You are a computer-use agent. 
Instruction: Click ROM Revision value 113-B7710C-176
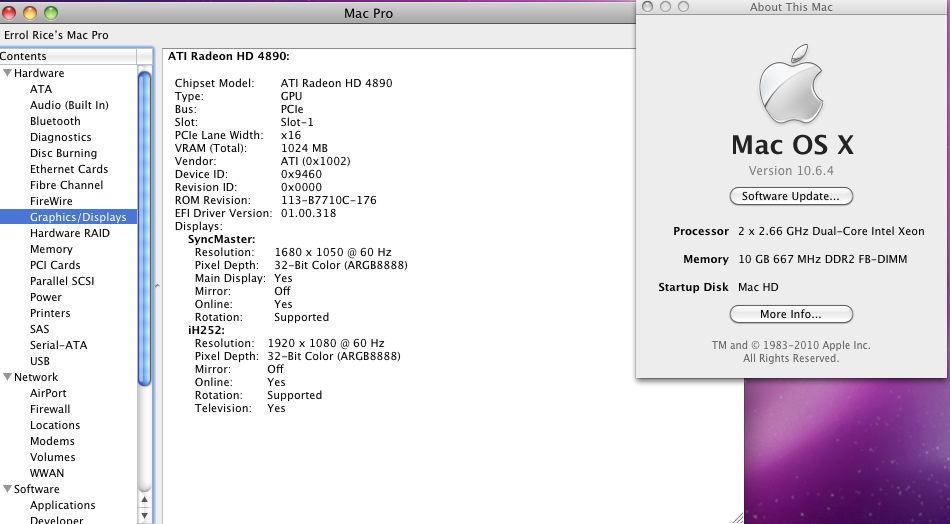(x=328, y=200)
